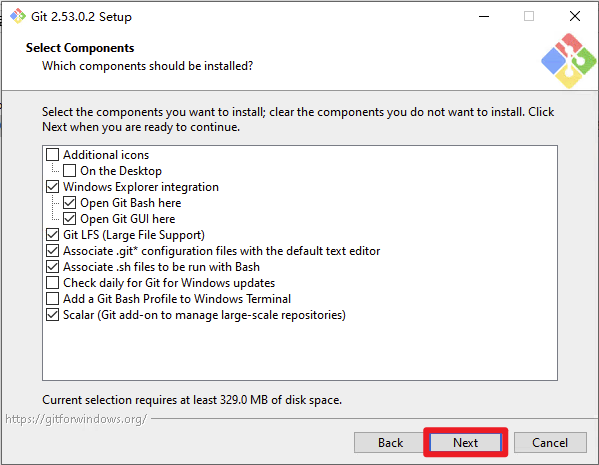Uncheck Windows Explorer integration
The height and width of the screenshot is (465, 599).
[x=52, y=187]
